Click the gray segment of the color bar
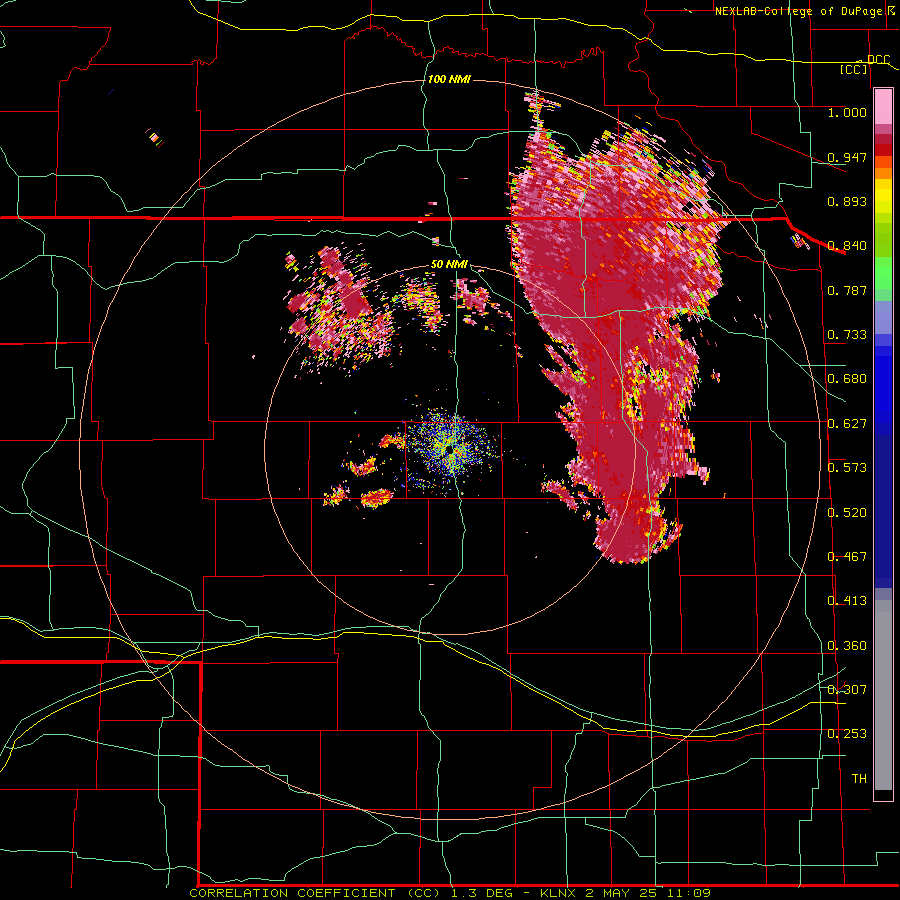The width and height of the screenshot is (900, 900). pos(883,695)
